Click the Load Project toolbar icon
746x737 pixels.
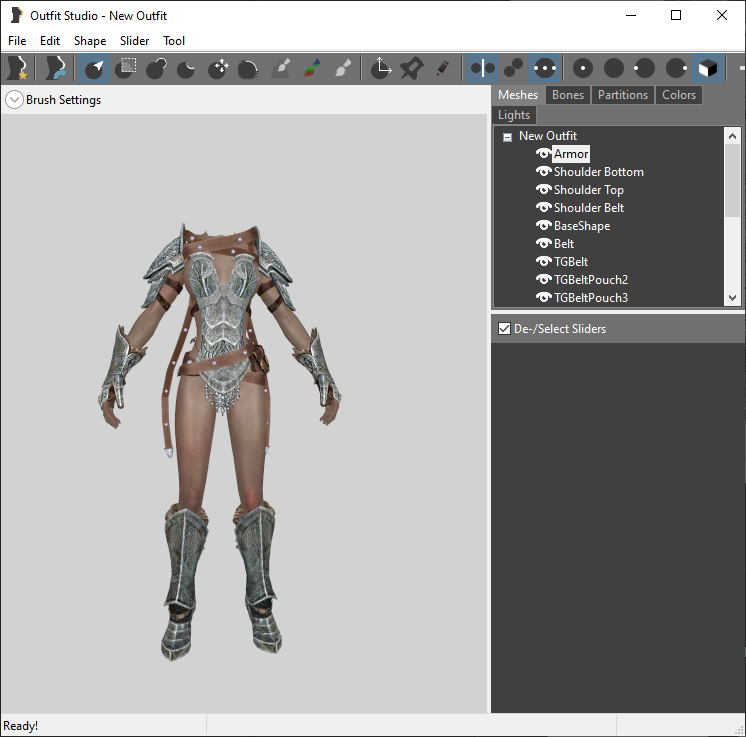(55, 68)
